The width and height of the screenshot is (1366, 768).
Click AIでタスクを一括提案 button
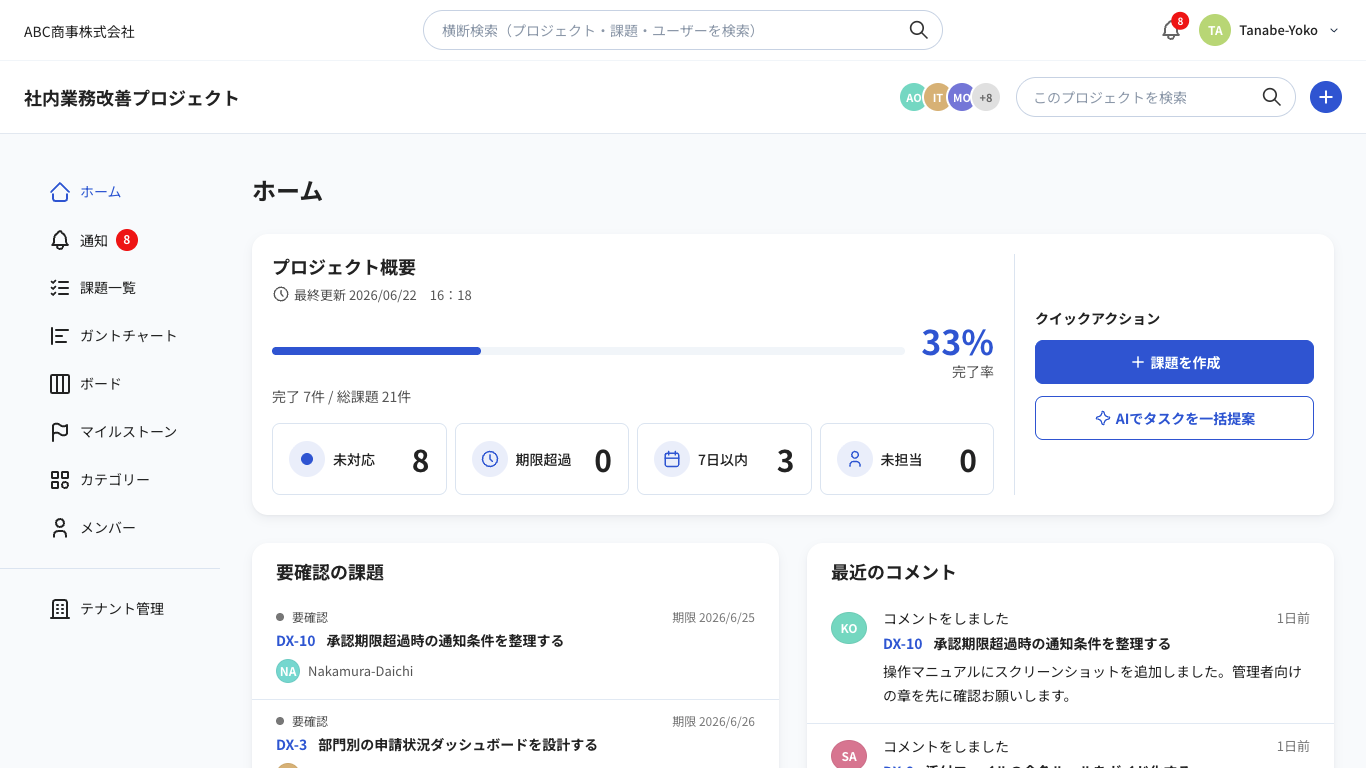click(x=1174, y=418)
